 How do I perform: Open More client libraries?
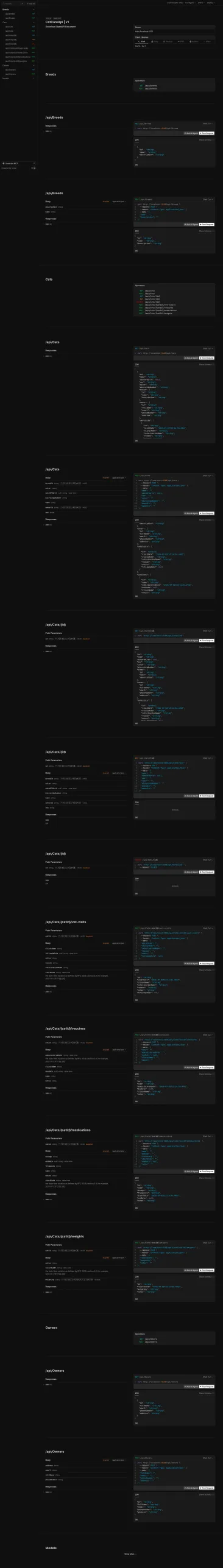208,41
